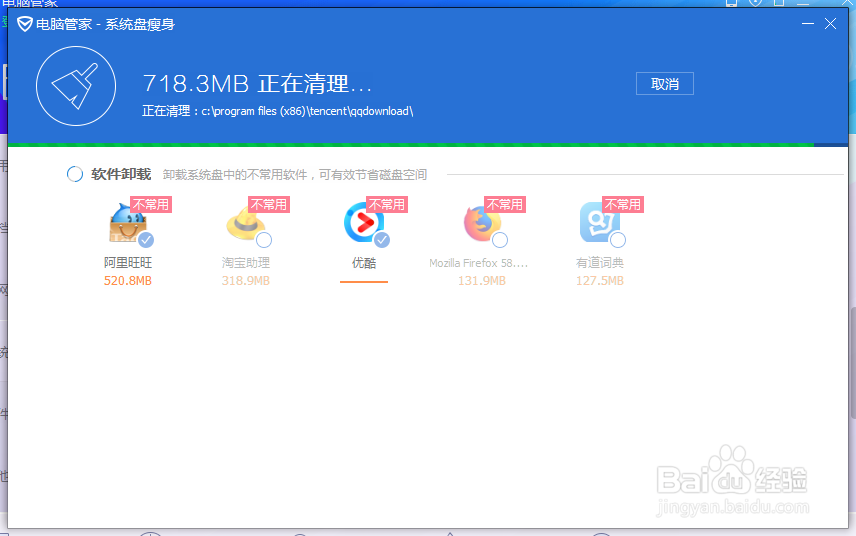Click the 有道词典 app icon

599,222
